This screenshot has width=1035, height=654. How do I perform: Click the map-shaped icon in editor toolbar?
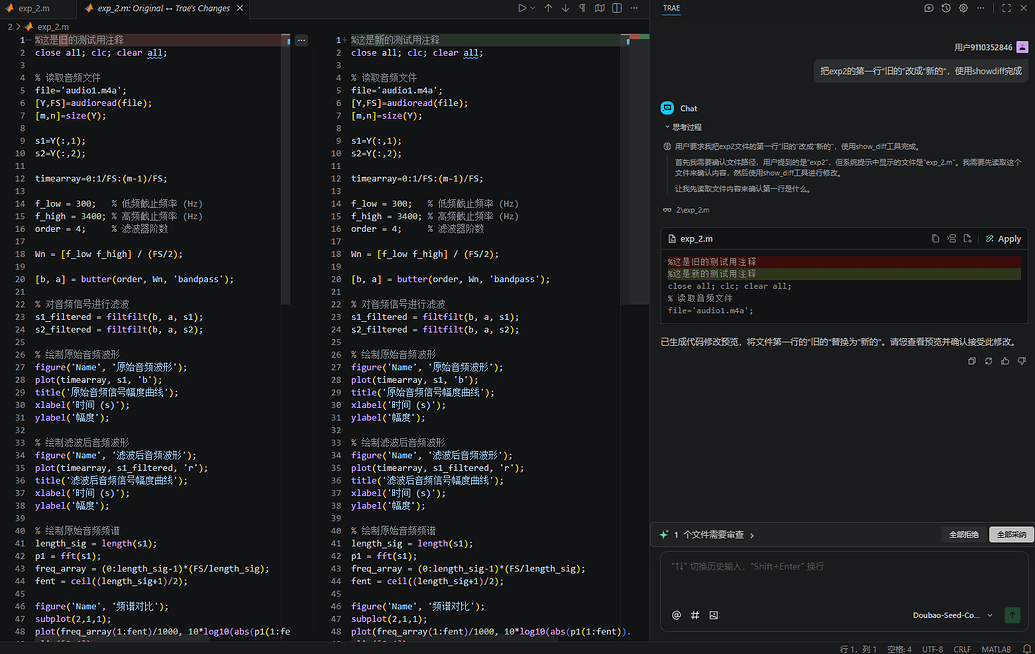pyautogui.click(x=599, y=8)
